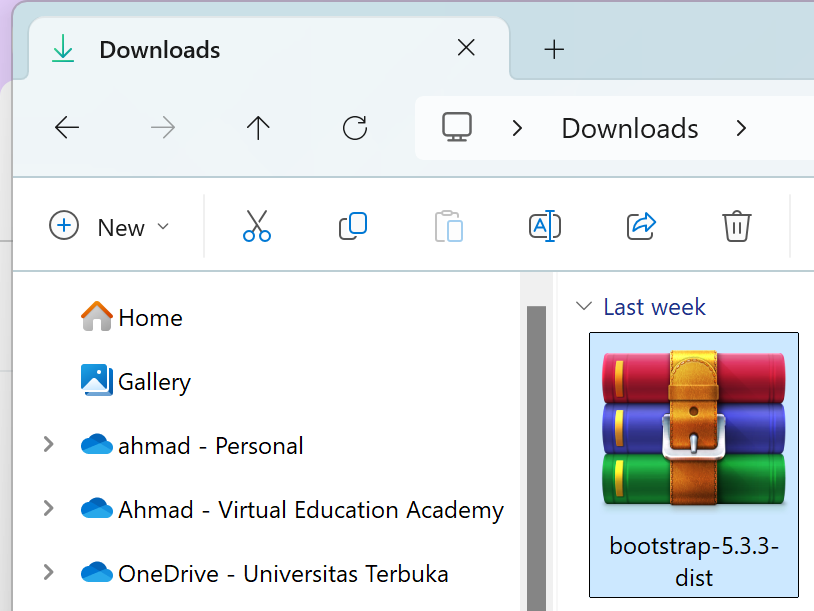Screen dimensions: 814x611
Task: Click cloud icon beside Universitas Terbuka
Action: tap(97, 572)
